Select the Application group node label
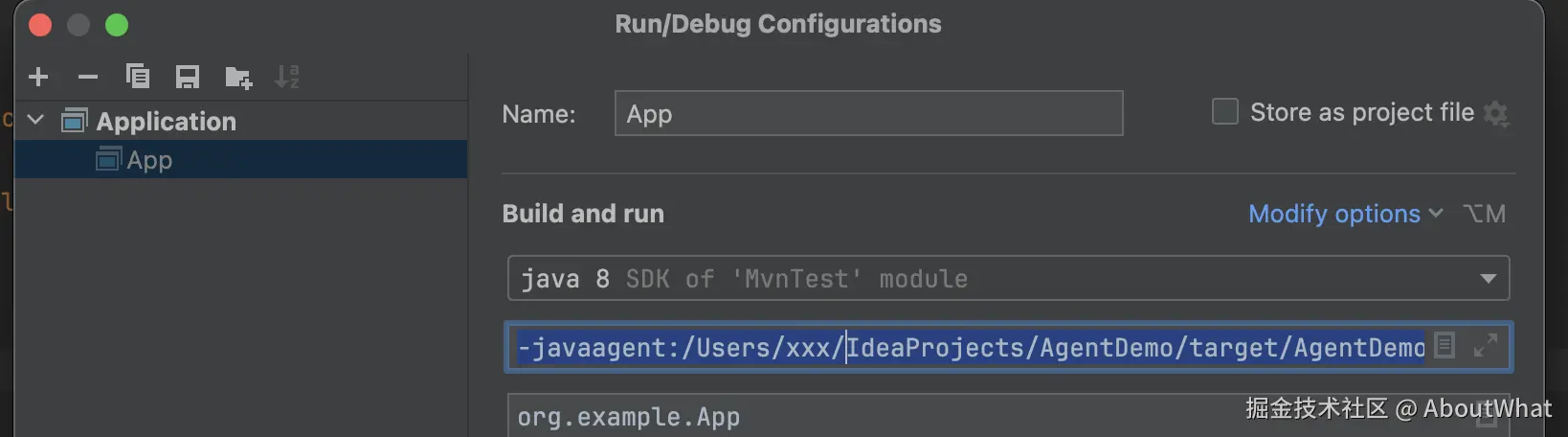 (x=166, y=122)
